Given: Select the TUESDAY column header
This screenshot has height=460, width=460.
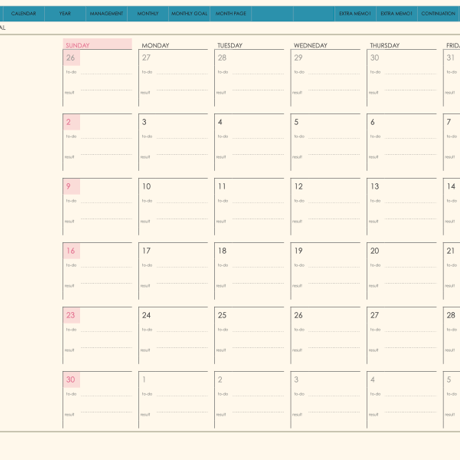Looking at the screenshot, I should (x=230, y=45).
